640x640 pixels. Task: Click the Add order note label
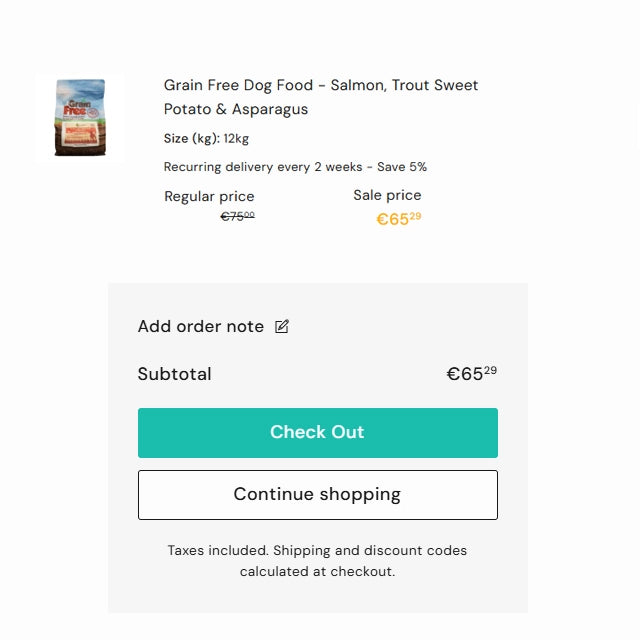coord(201,326)
